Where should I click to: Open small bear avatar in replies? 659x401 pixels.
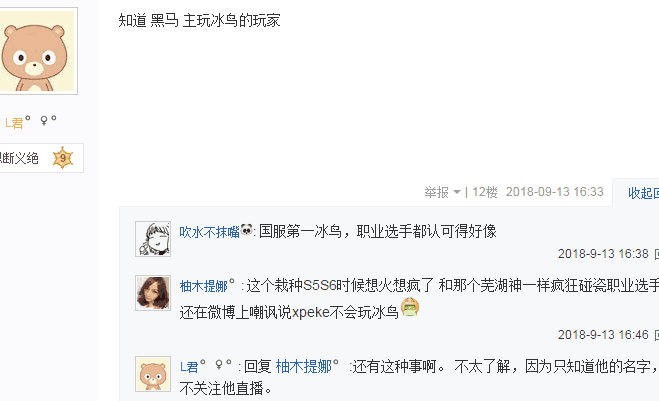pos(153,374)
